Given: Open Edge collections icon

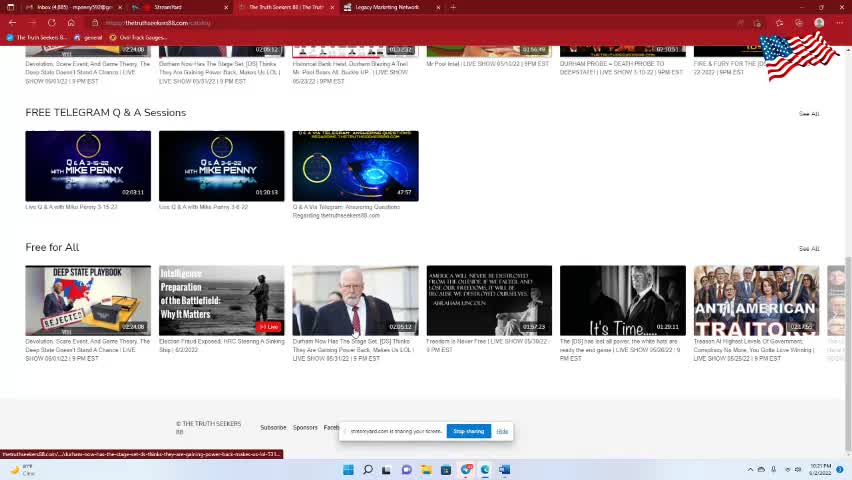Looking at the screenshot, I should (x=799, y=23).
